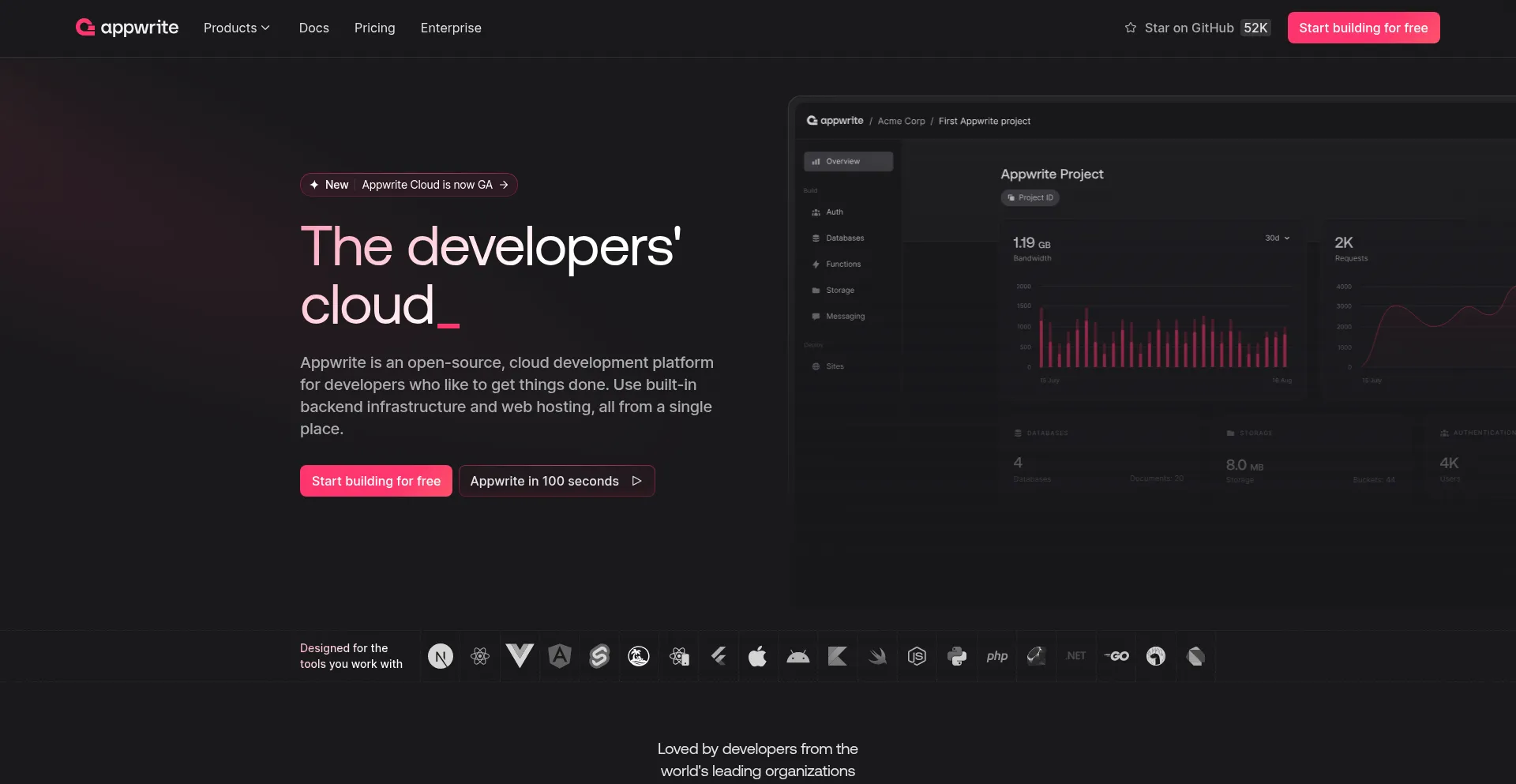Open the Enterprise navigation link
The image size is (1516, 784).
click(451, 28)
